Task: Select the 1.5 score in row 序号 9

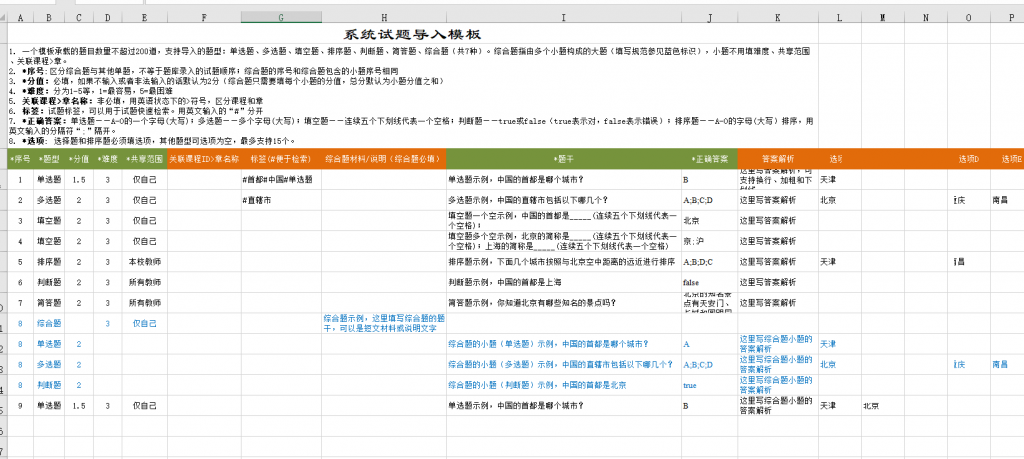Action: [x=79, y=405]
